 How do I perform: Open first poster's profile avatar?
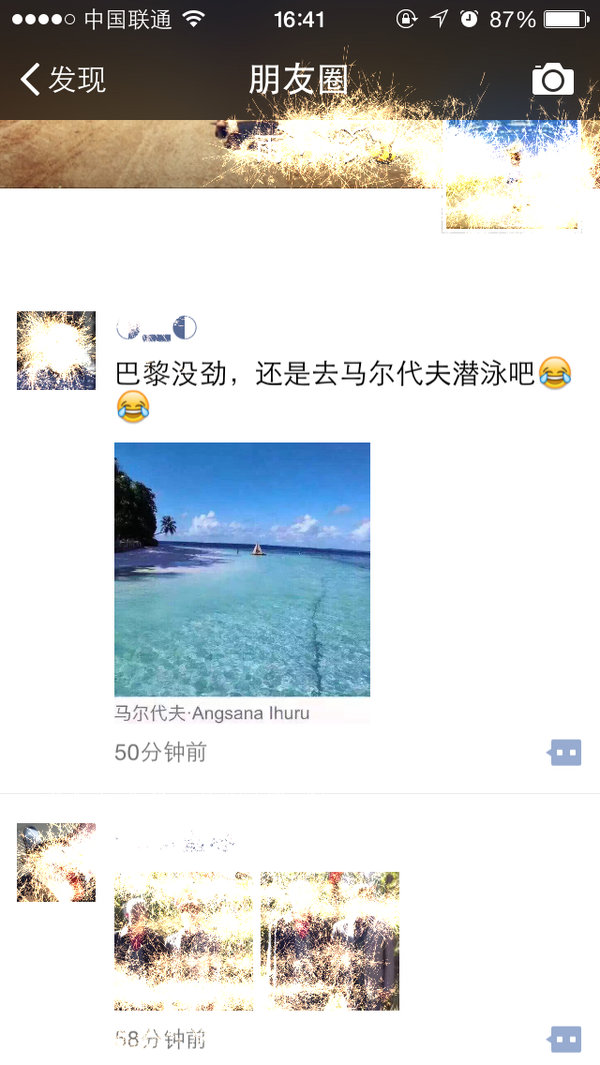(56, 350)
